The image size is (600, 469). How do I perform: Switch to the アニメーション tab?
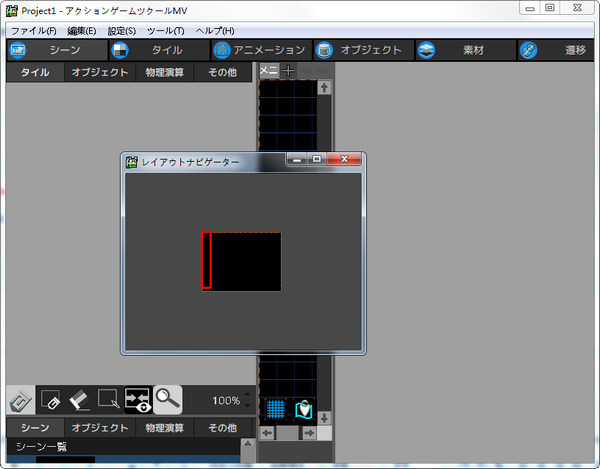[x=261, y=50]
